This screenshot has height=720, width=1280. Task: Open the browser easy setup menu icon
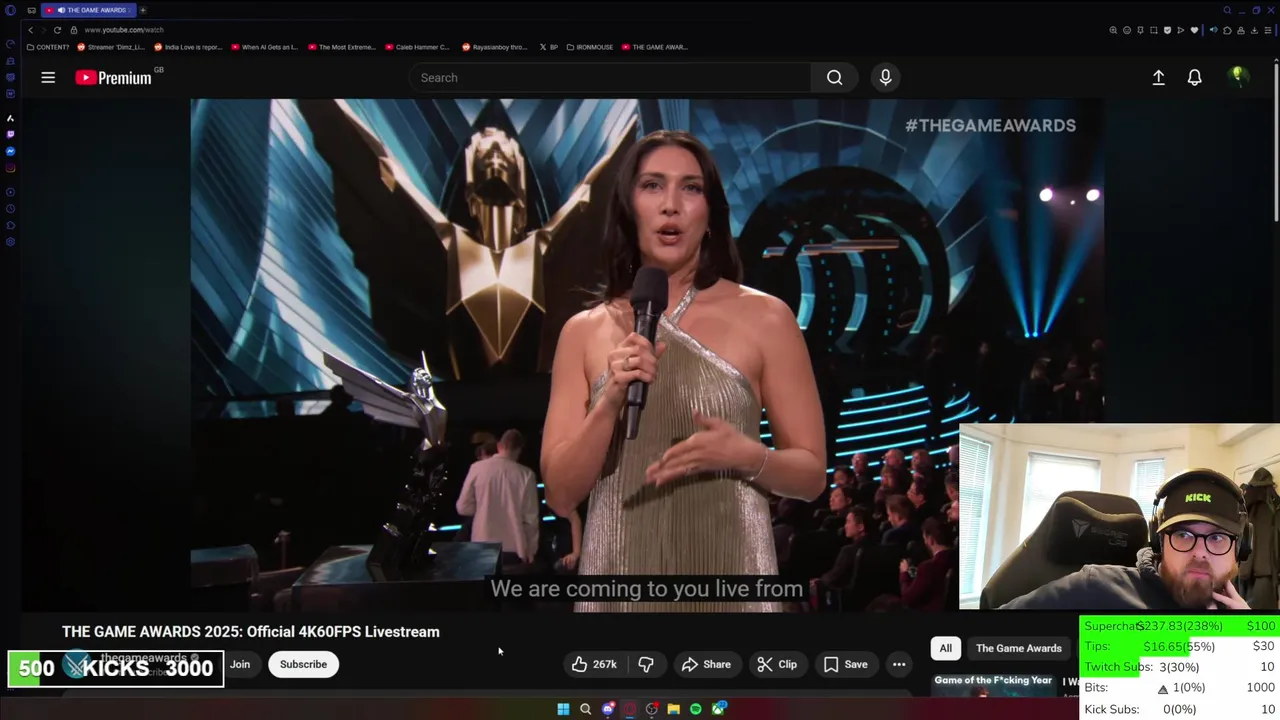click(x=1268, y=30)
